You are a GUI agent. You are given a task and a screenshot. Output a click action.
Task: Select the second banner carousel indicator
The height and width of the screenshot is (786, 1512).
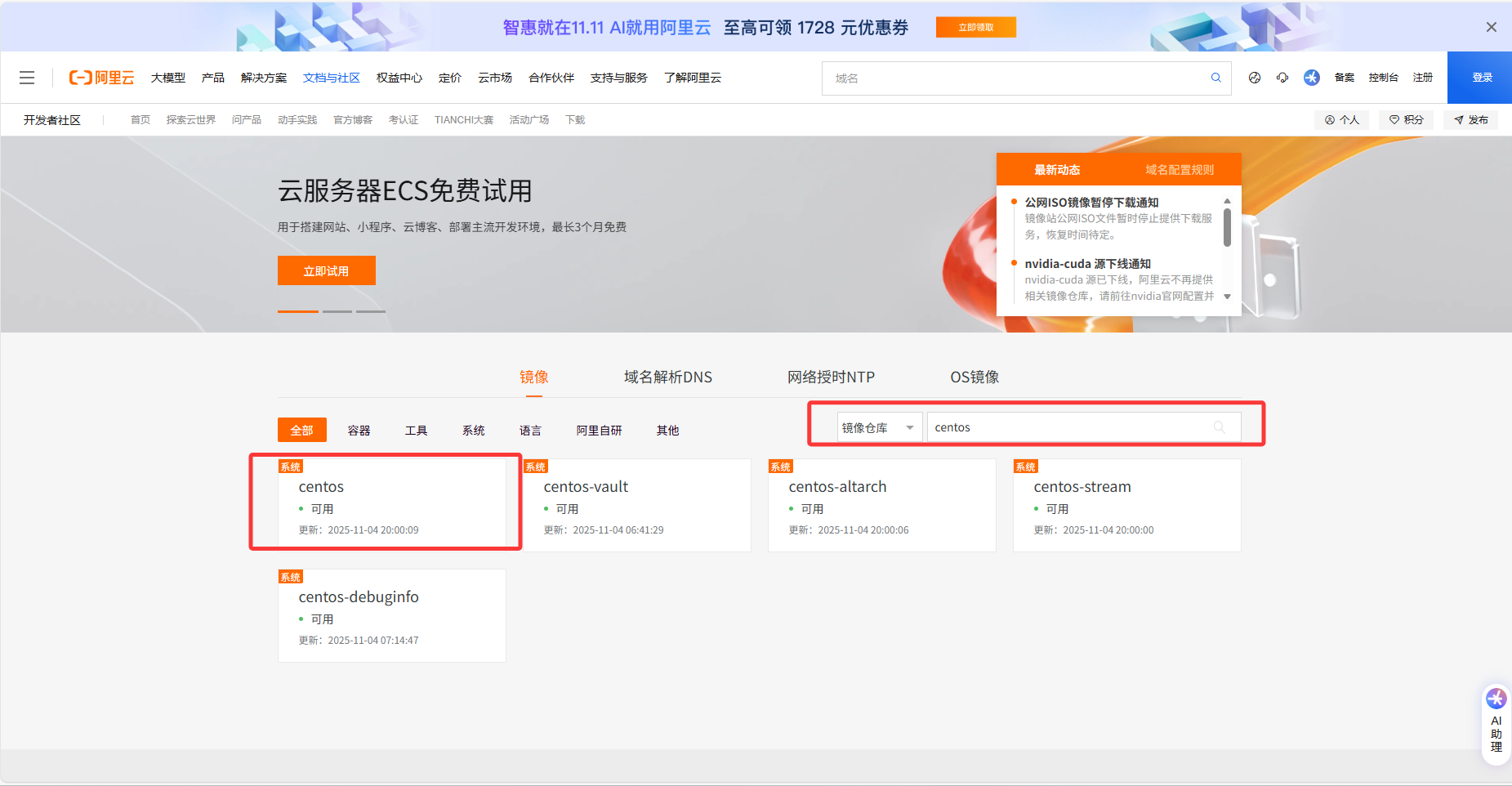pyautogui.click(x=337, y=311)
